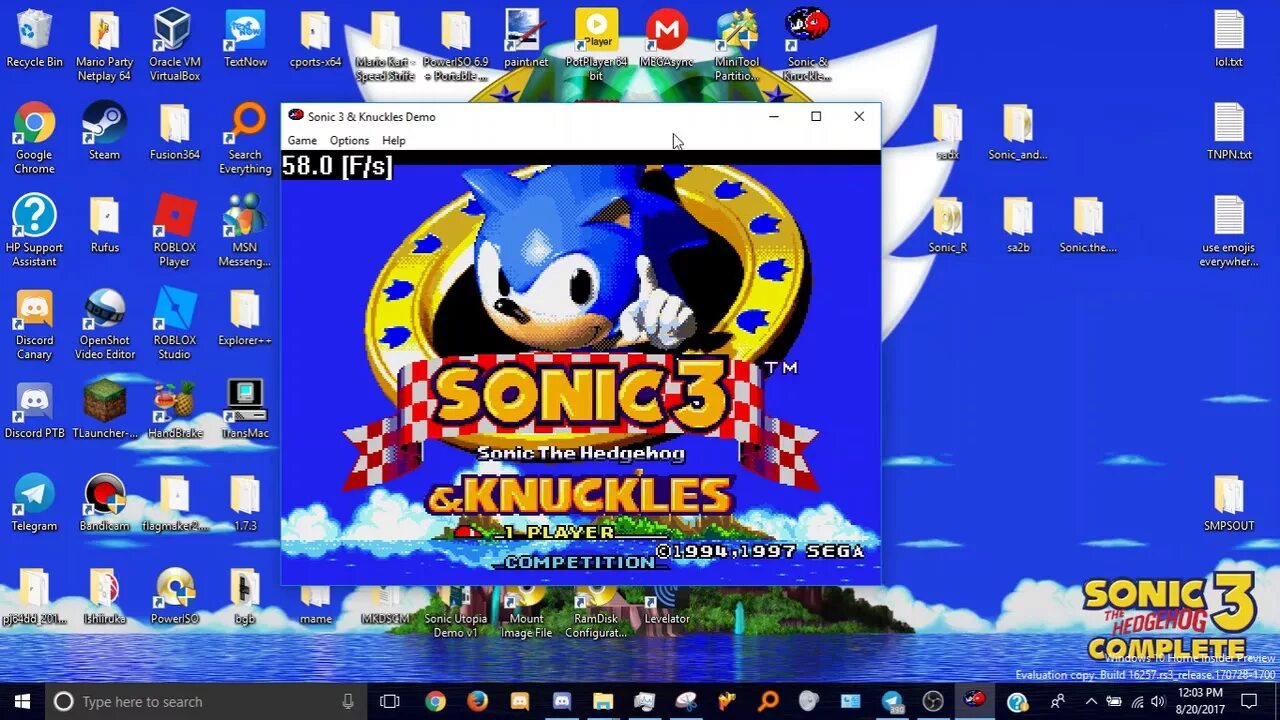The width and height of the screenshot is (1280, 720).
Task: Open MSN Messenger desktop icon
Action: pyautogui.click(x=245, y=232)
